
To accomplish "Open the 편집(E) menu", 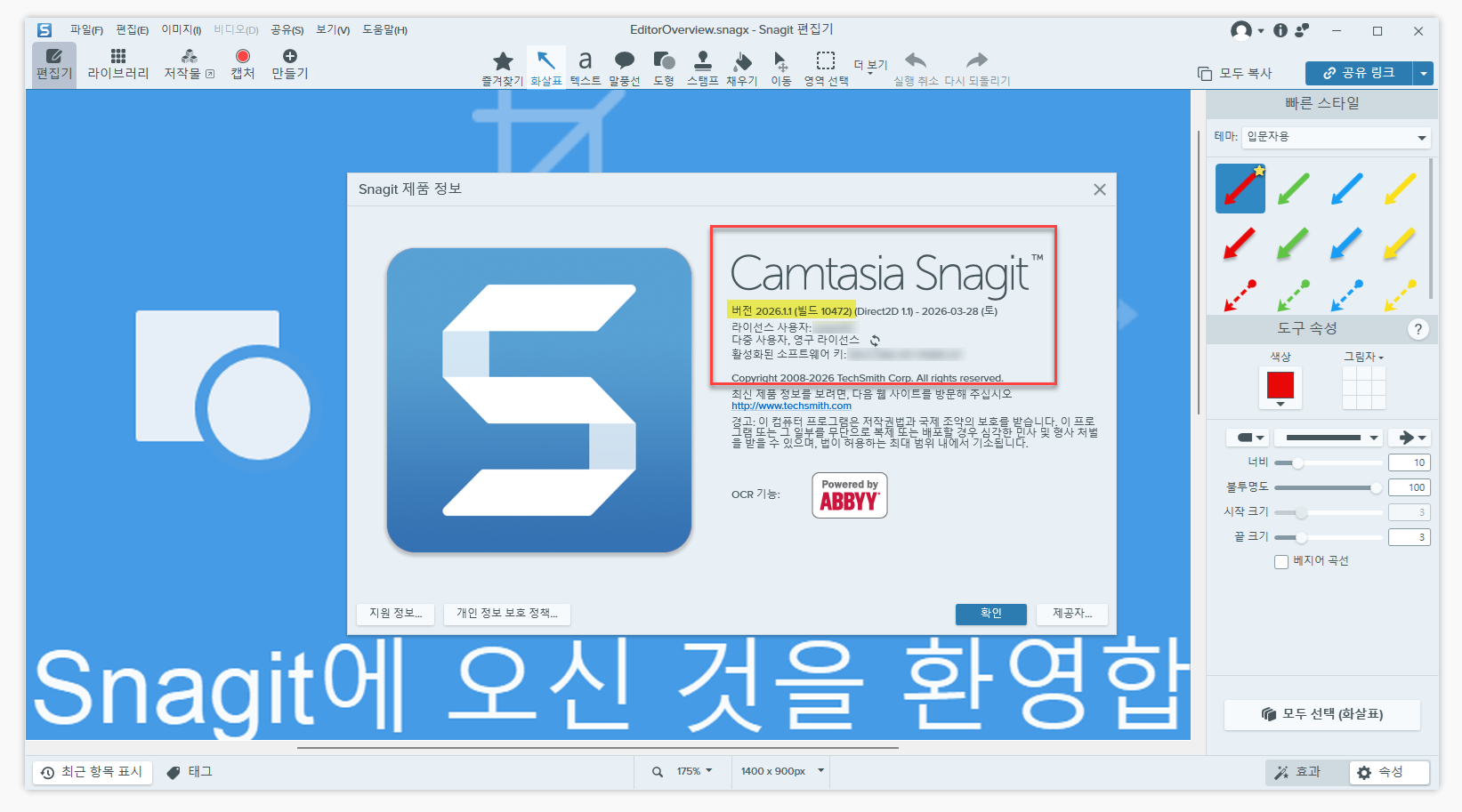I will click(132, 30).
